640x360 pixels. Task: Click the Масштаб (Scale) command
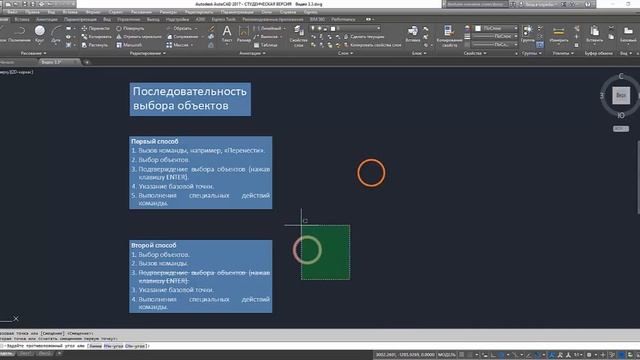pos(129,45)
